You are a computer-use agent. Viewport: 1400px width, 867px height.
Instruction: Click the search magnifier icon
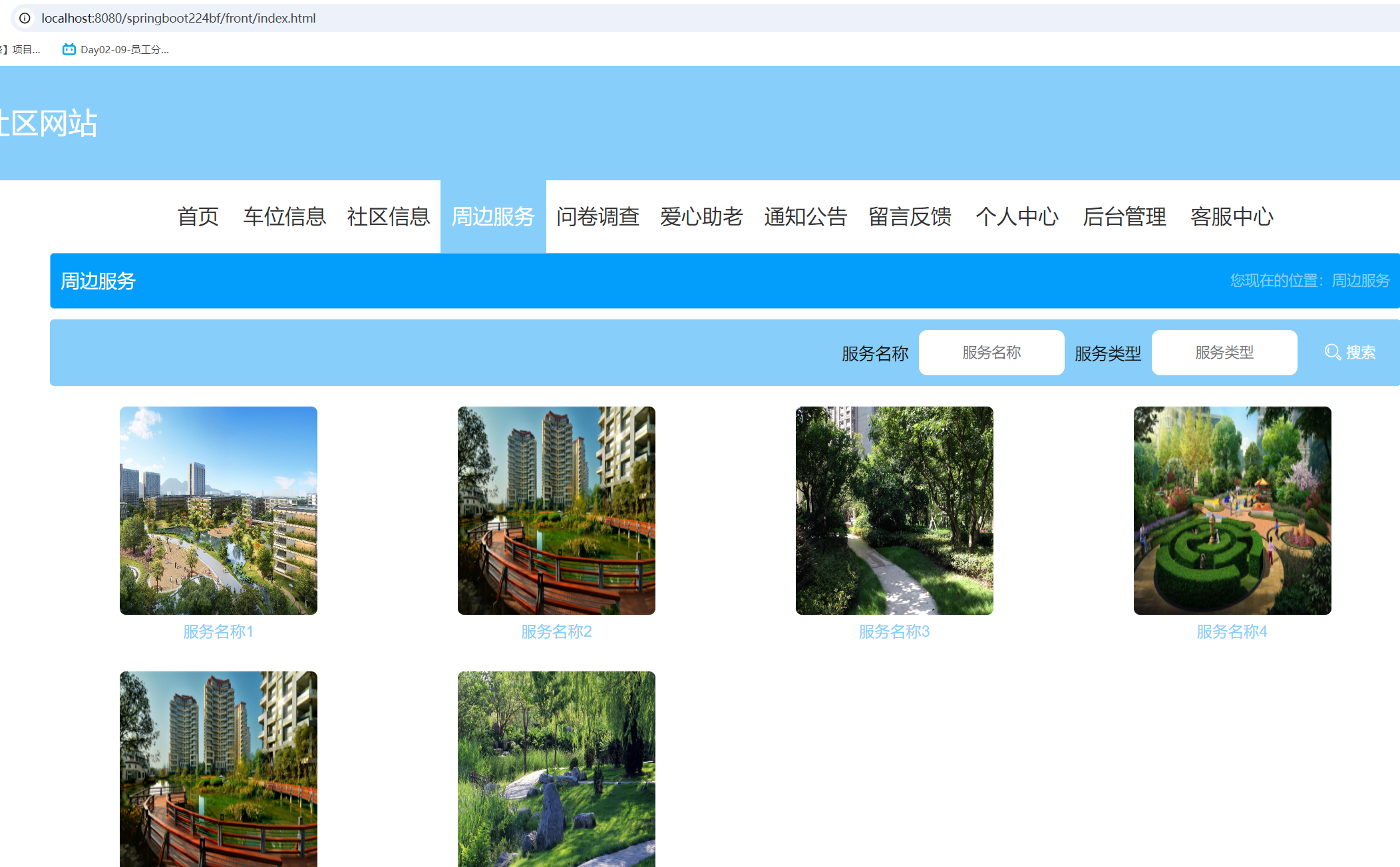[1332, 352]
